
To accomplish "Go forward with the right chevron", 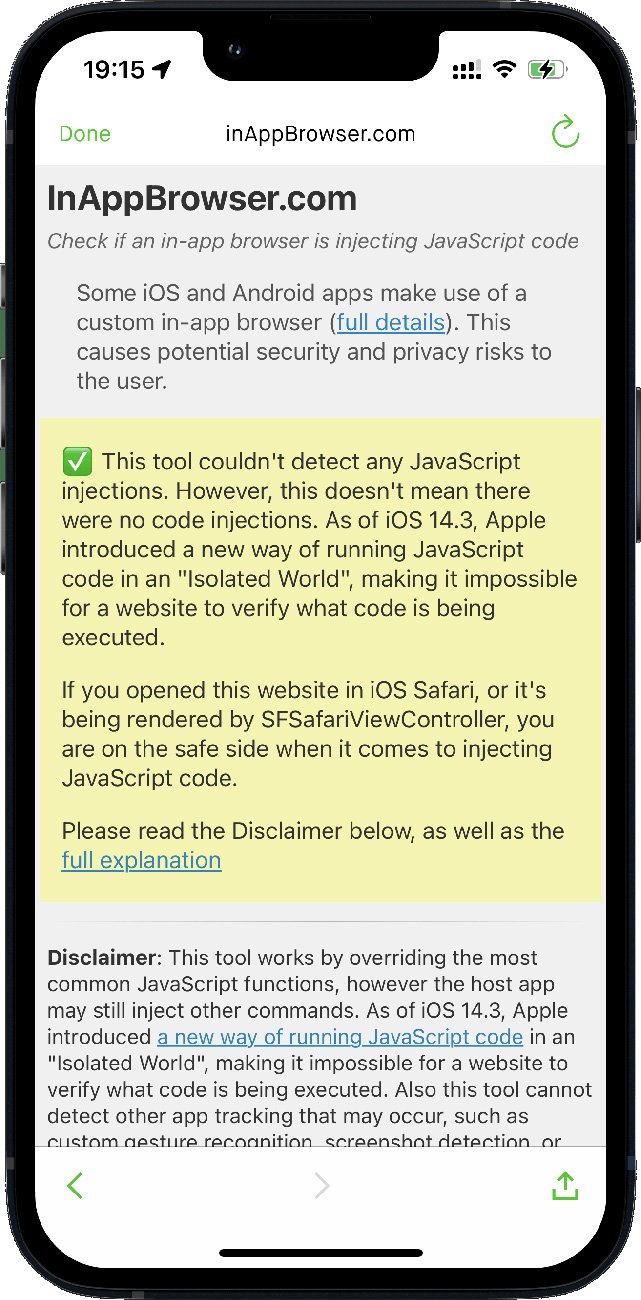I will click(x=321, y=1186).
